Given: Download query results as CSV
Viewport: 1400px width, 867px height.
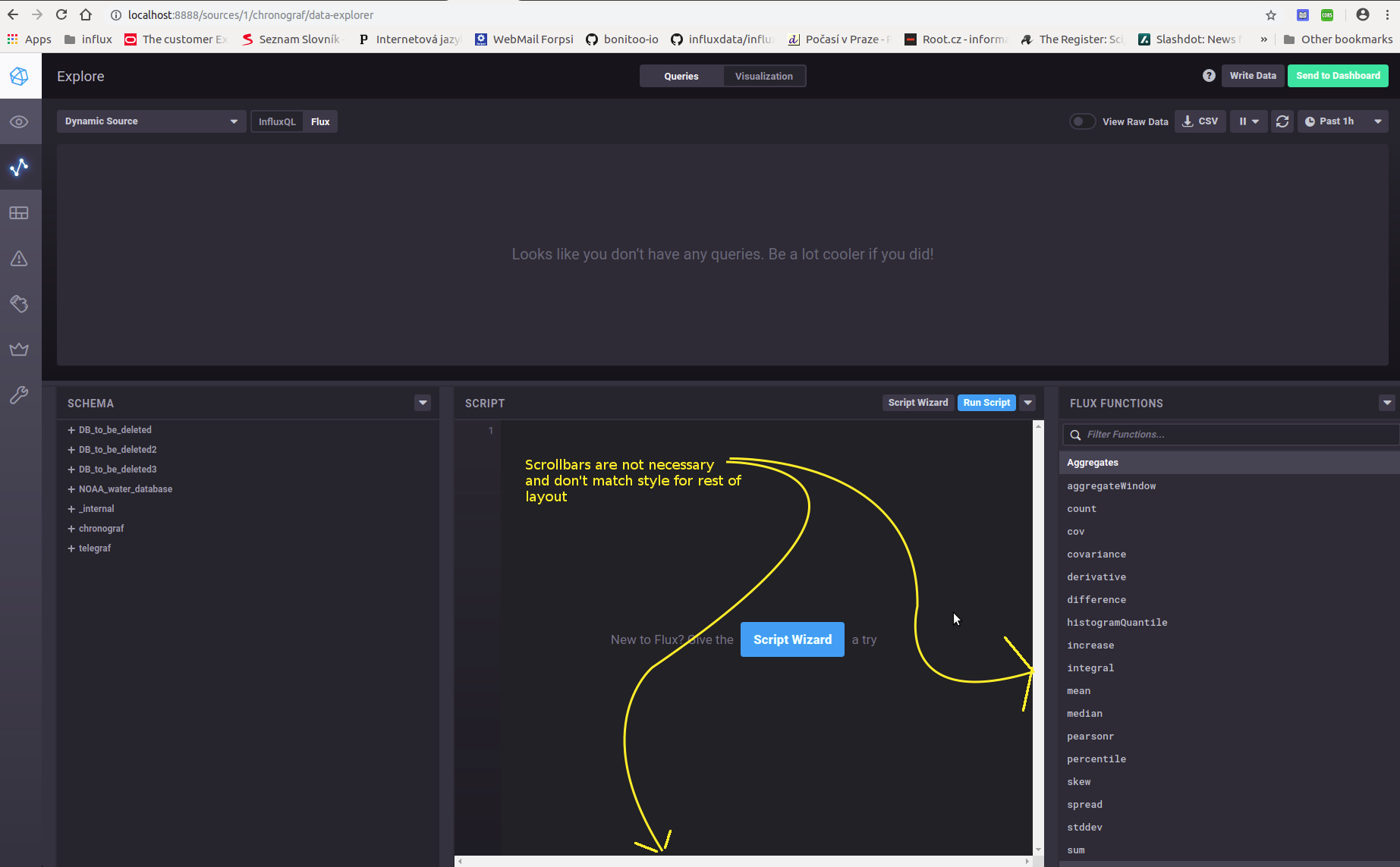Looking at the screenshot, I should [1200, 121].
